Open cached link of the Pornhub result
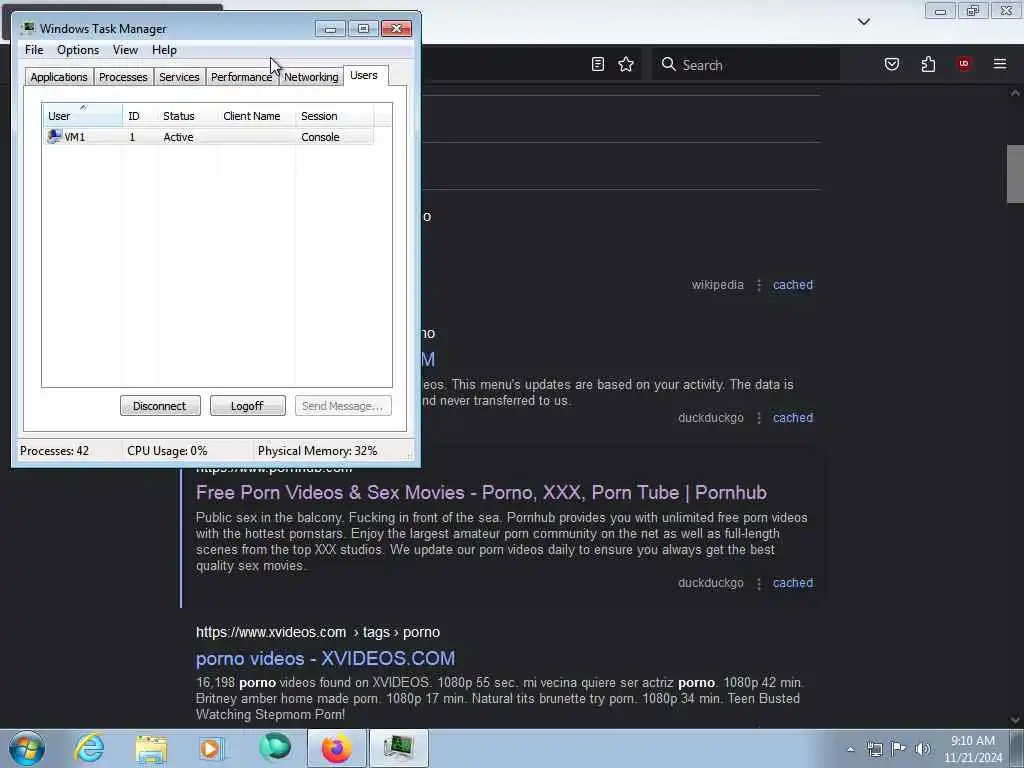 [x=793, y=583]
